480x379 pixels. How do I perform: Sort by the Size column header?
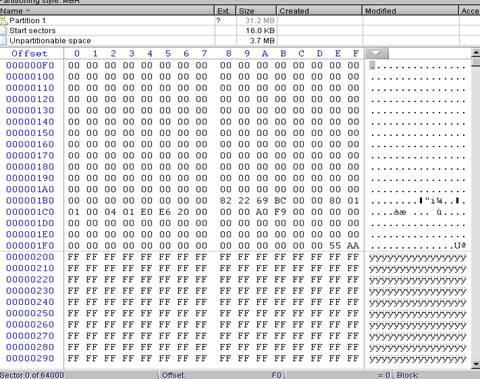pyautogui.click(x=256, y=11)
